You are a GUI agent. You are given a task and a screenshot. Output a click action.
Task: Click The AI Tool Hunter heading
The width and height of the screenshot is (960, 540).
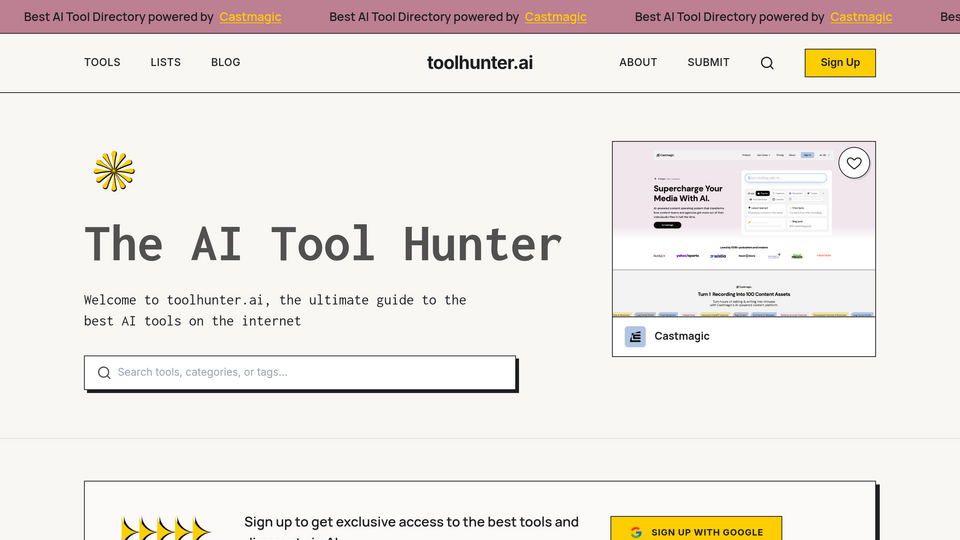[323, 244]
